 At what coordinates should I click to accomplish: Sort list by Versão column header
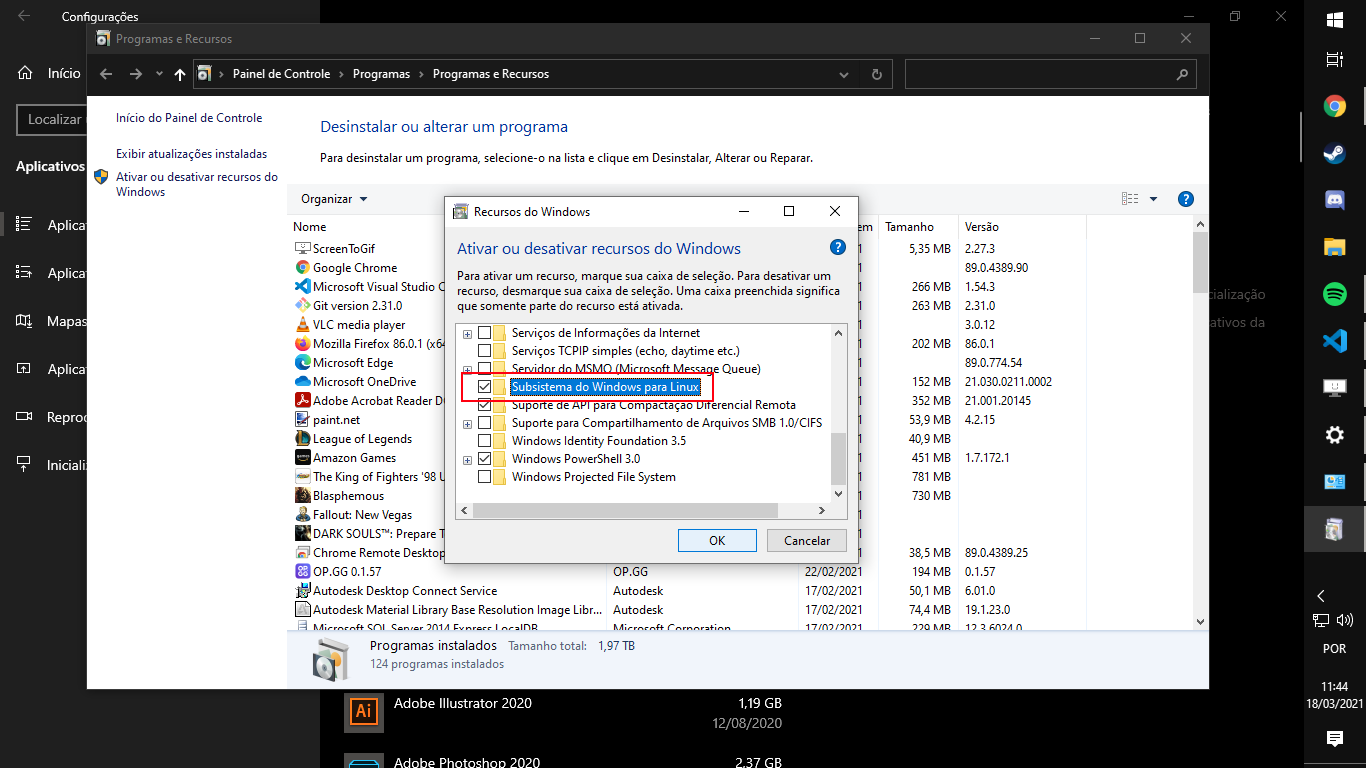click(x=981, y=227)
